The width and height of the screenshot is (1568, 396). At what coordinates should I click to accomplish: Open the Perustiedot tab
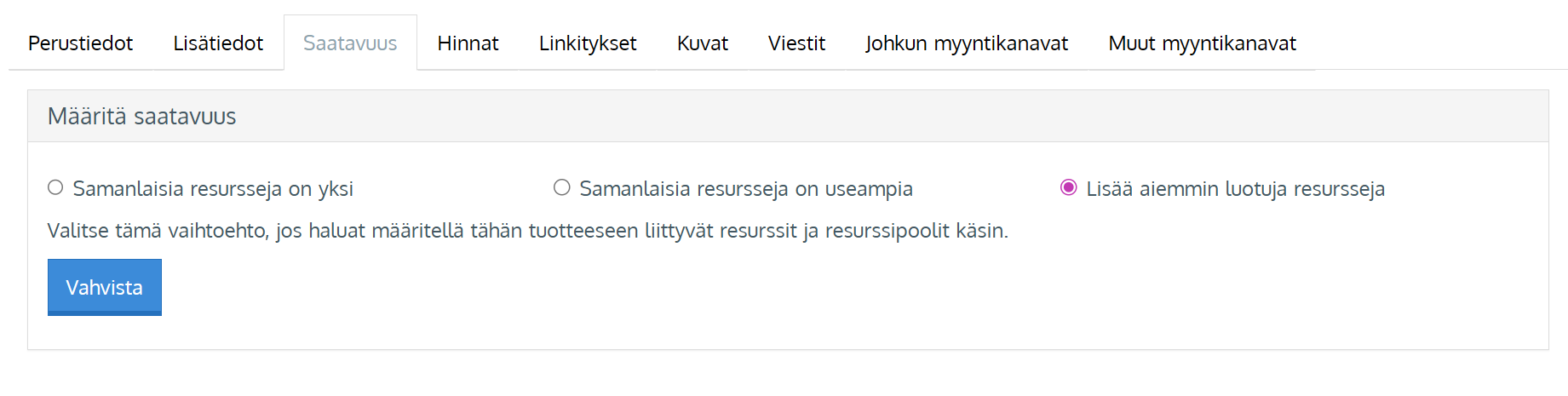(80, 43)
